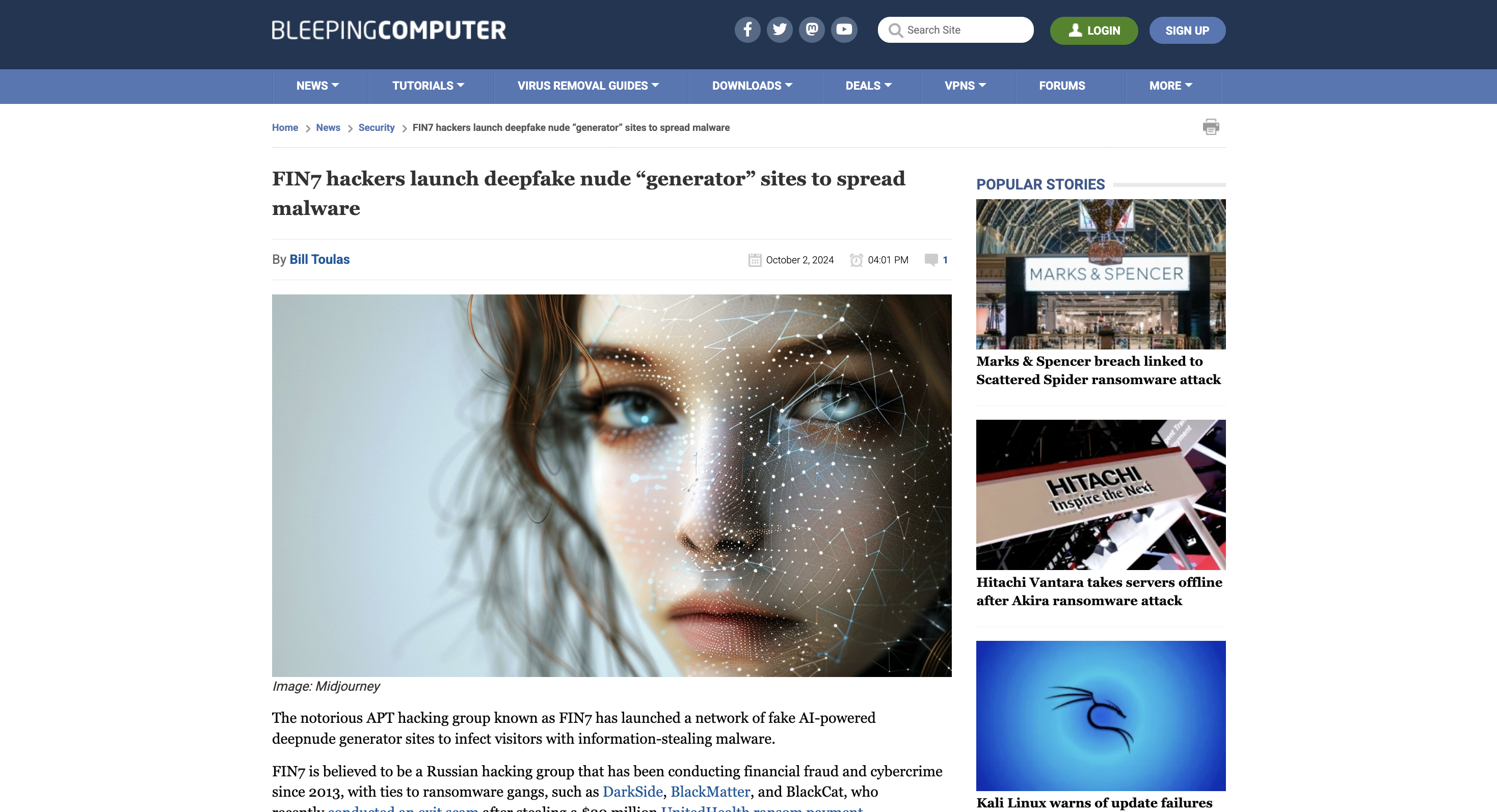The image size is (1497, 812).
Task: Open the Mastodon social icon
Action: (x=812, y=30)
